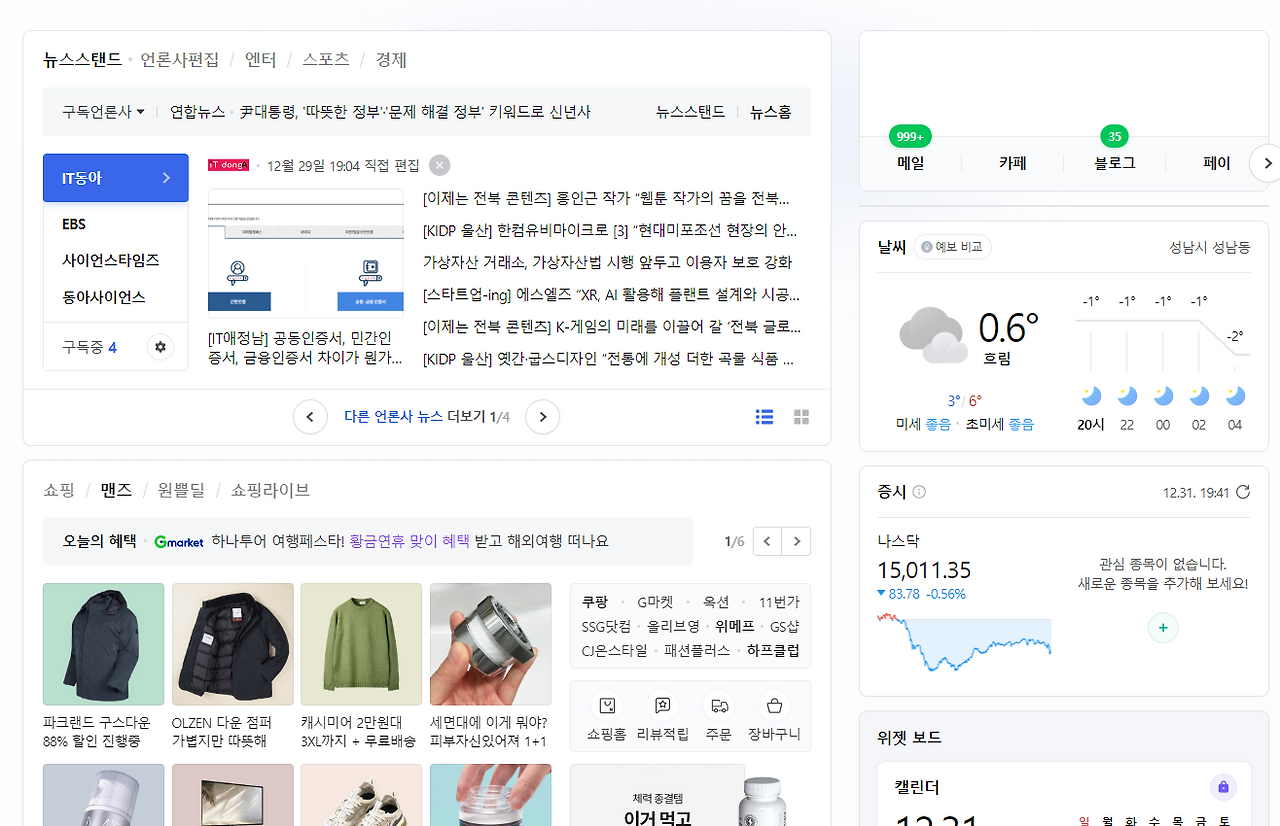1280x826 pixels.
Task: Open the 주문 delivery icon
Action: point(719,706)
